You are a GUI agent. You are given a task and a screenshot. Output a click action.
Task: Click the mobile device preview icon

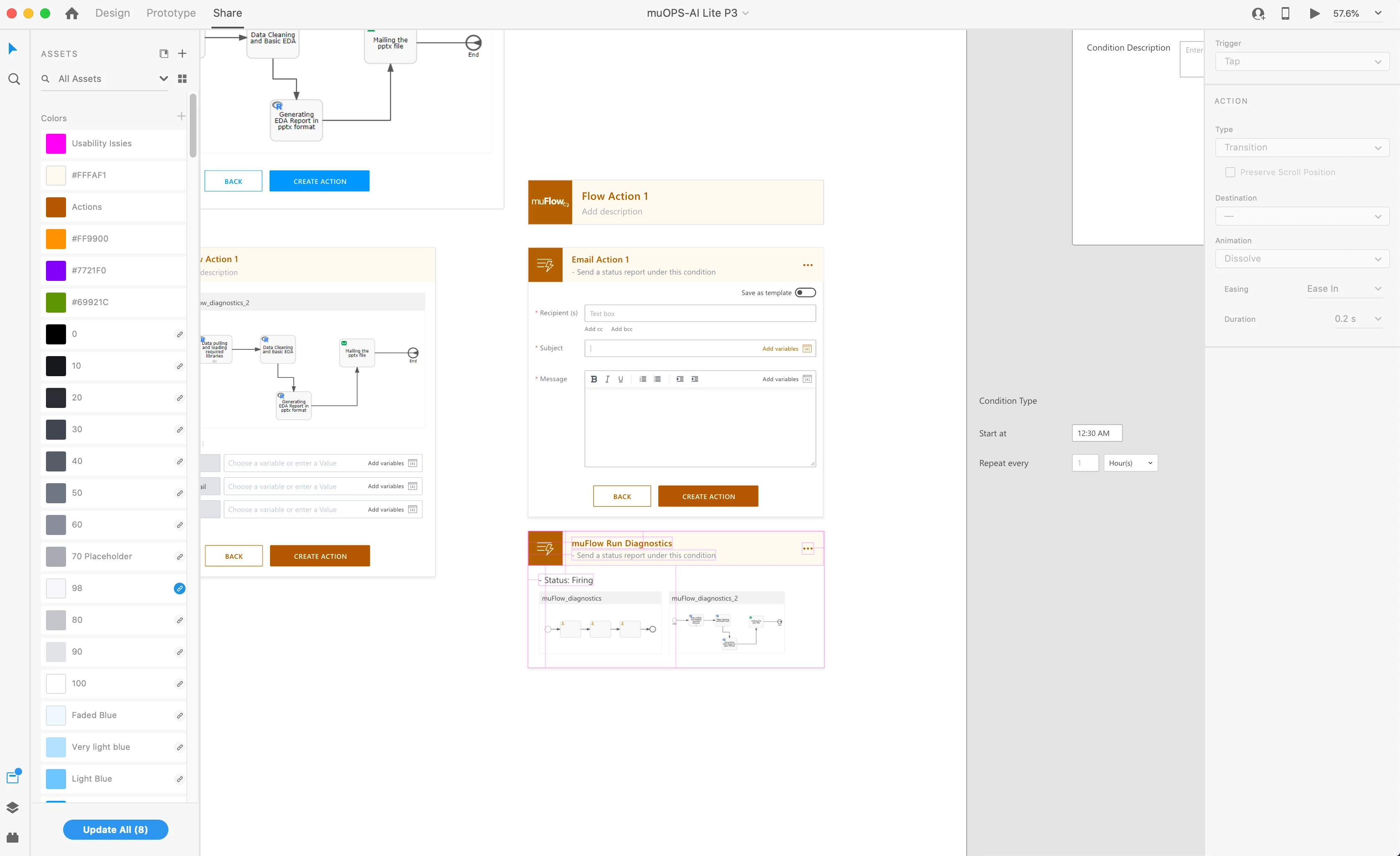1285,13
